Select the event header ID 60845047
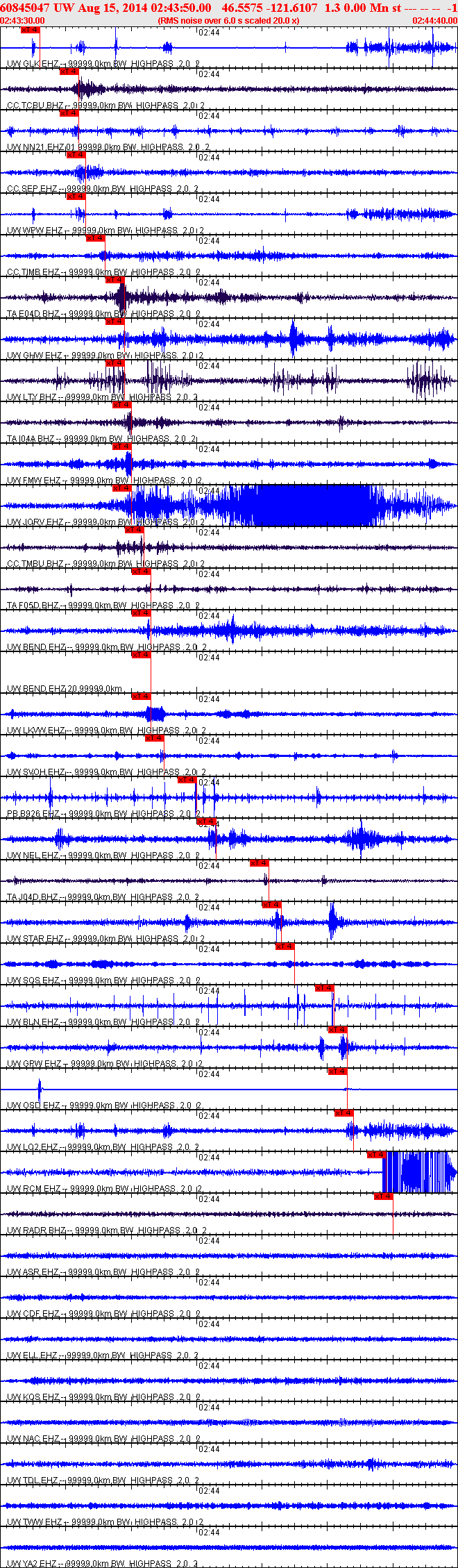The image size is (458, 1568). click(25, 8)
